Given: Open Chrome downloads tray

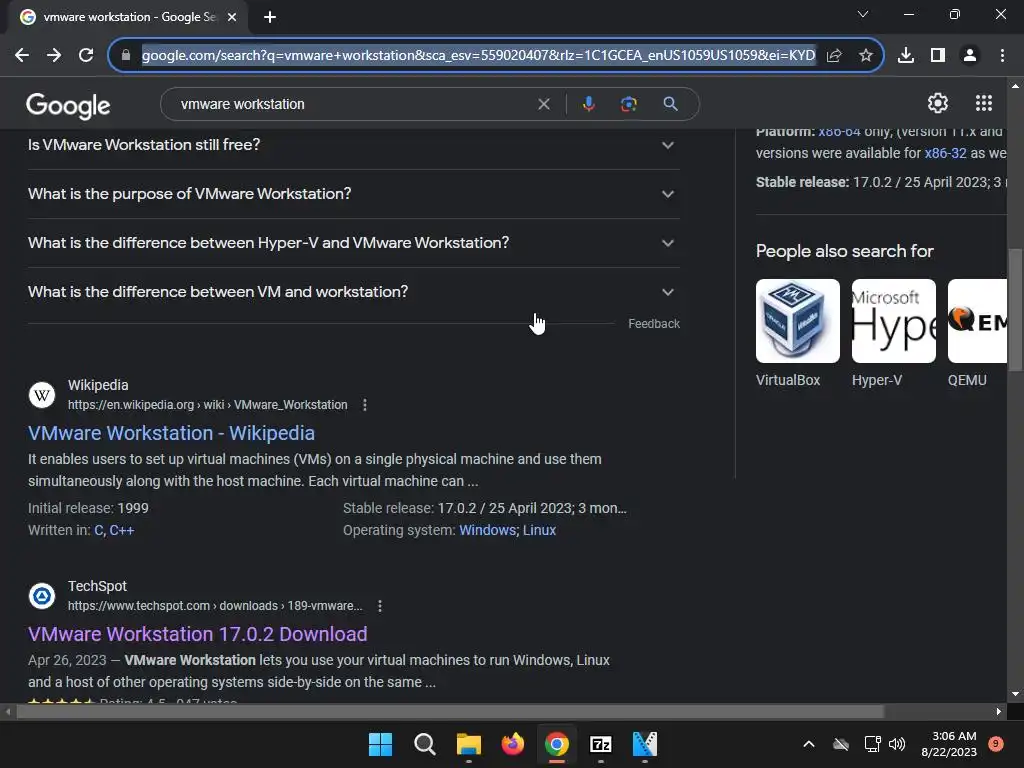Looking at the screenshot, I should (906, 56).
